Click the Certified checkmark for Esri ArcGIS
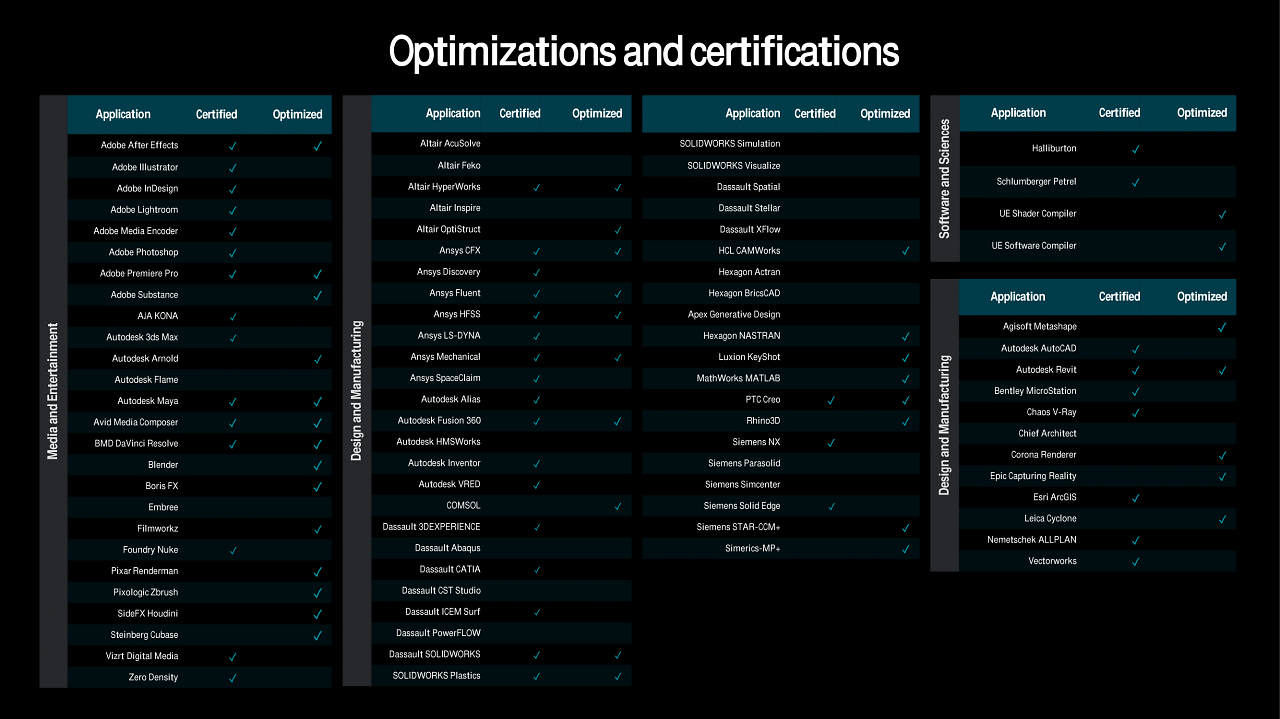Viewport: 1280px width, 719px height. pos(1135,498)
